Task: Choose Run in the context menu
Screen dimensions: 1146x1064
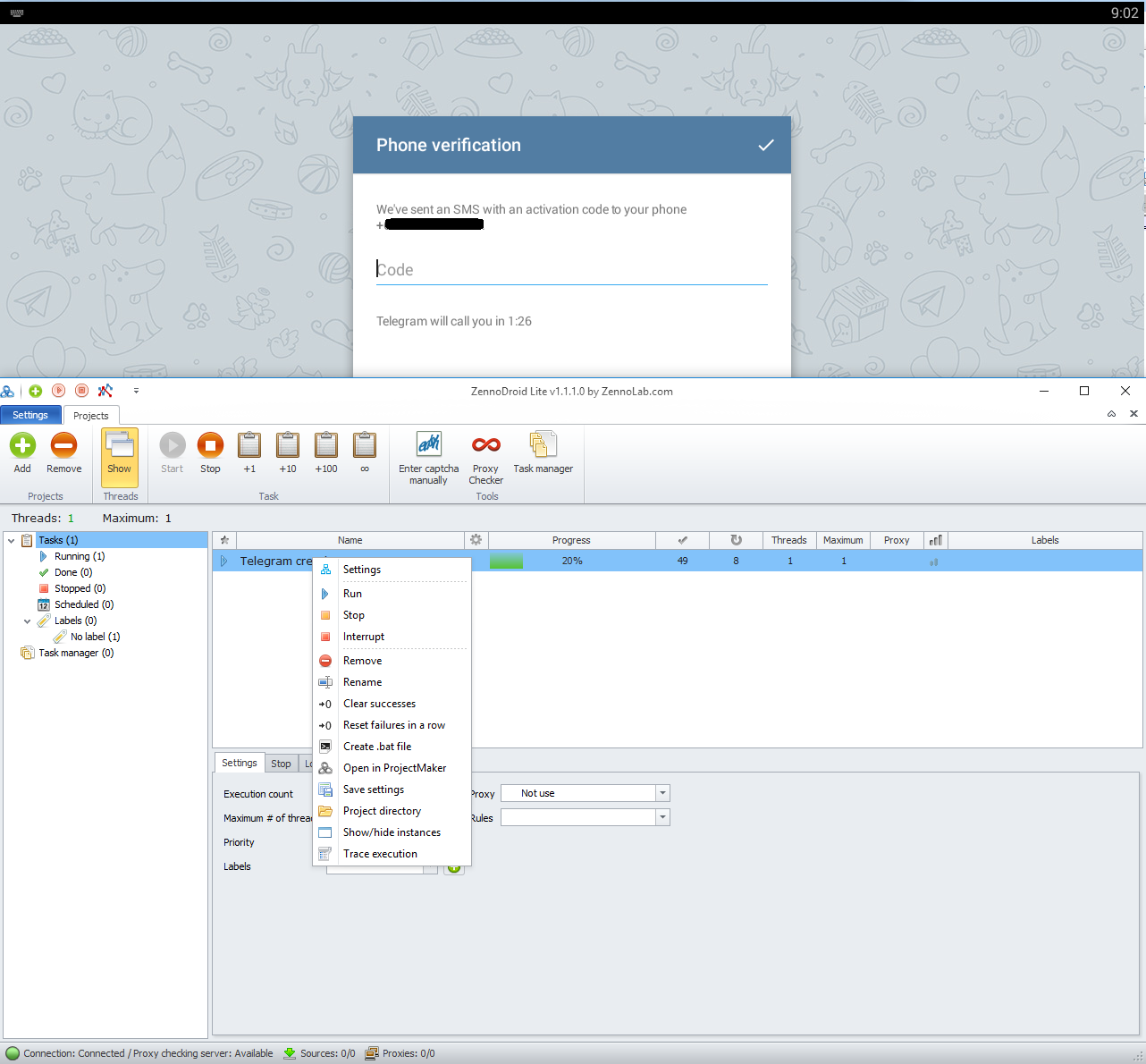Action: click(x=392, y=594)
